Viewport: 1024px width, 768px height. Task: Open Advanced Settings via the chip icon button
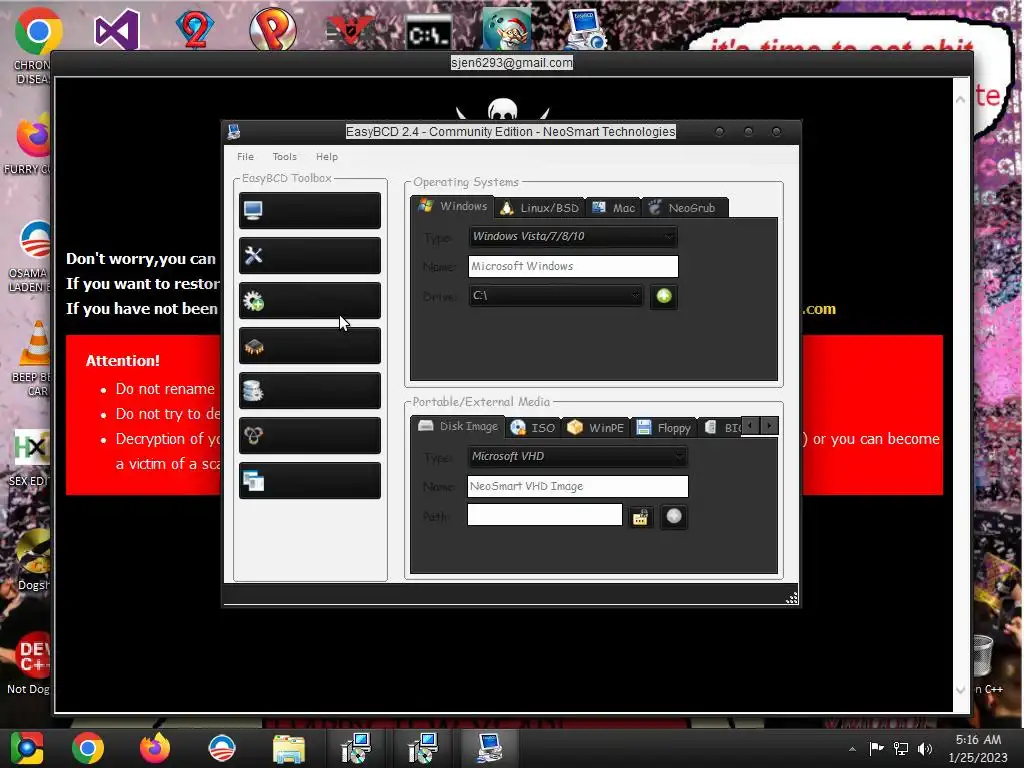(x=310, y=345)
